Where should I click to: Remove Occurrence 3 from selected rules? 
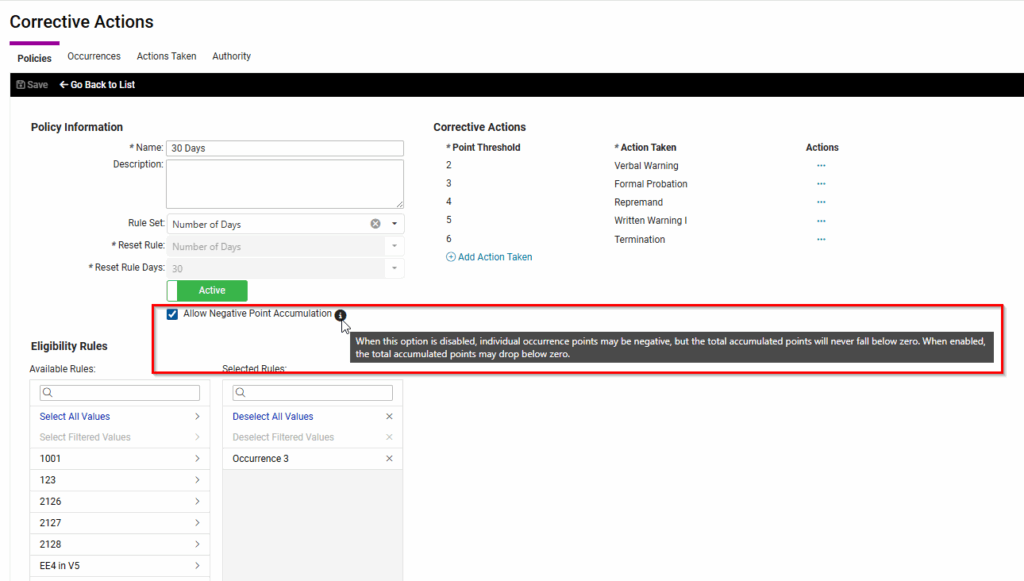tap(389, 458)
